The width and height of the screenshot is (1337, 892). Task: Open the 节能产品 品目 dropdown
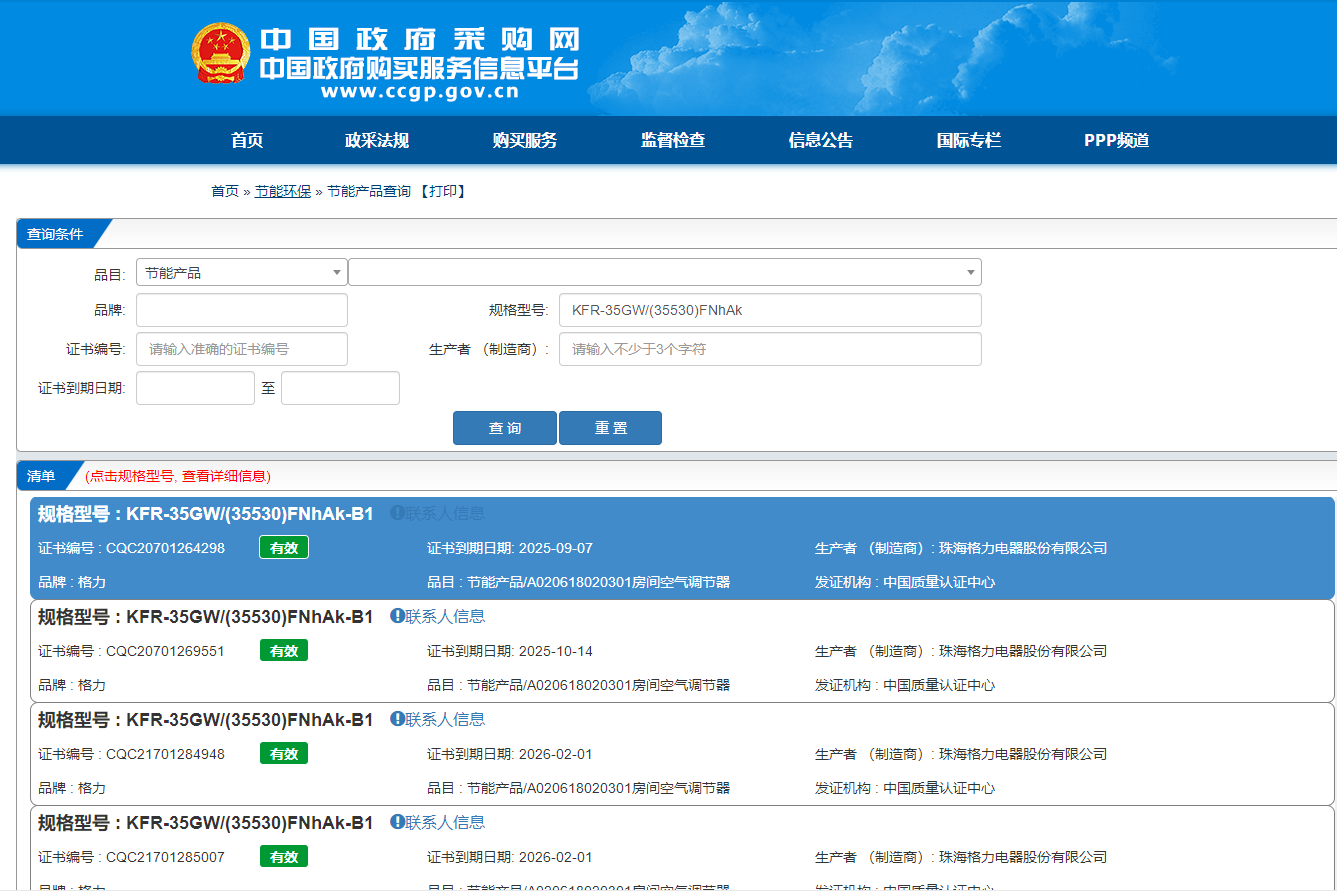point(242,272)
